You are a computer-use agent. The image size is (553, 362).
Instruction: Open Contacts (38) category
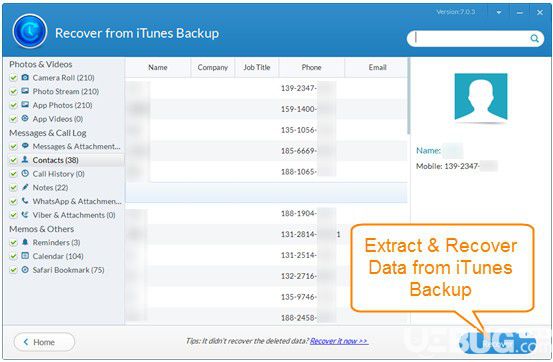[55, 160]
